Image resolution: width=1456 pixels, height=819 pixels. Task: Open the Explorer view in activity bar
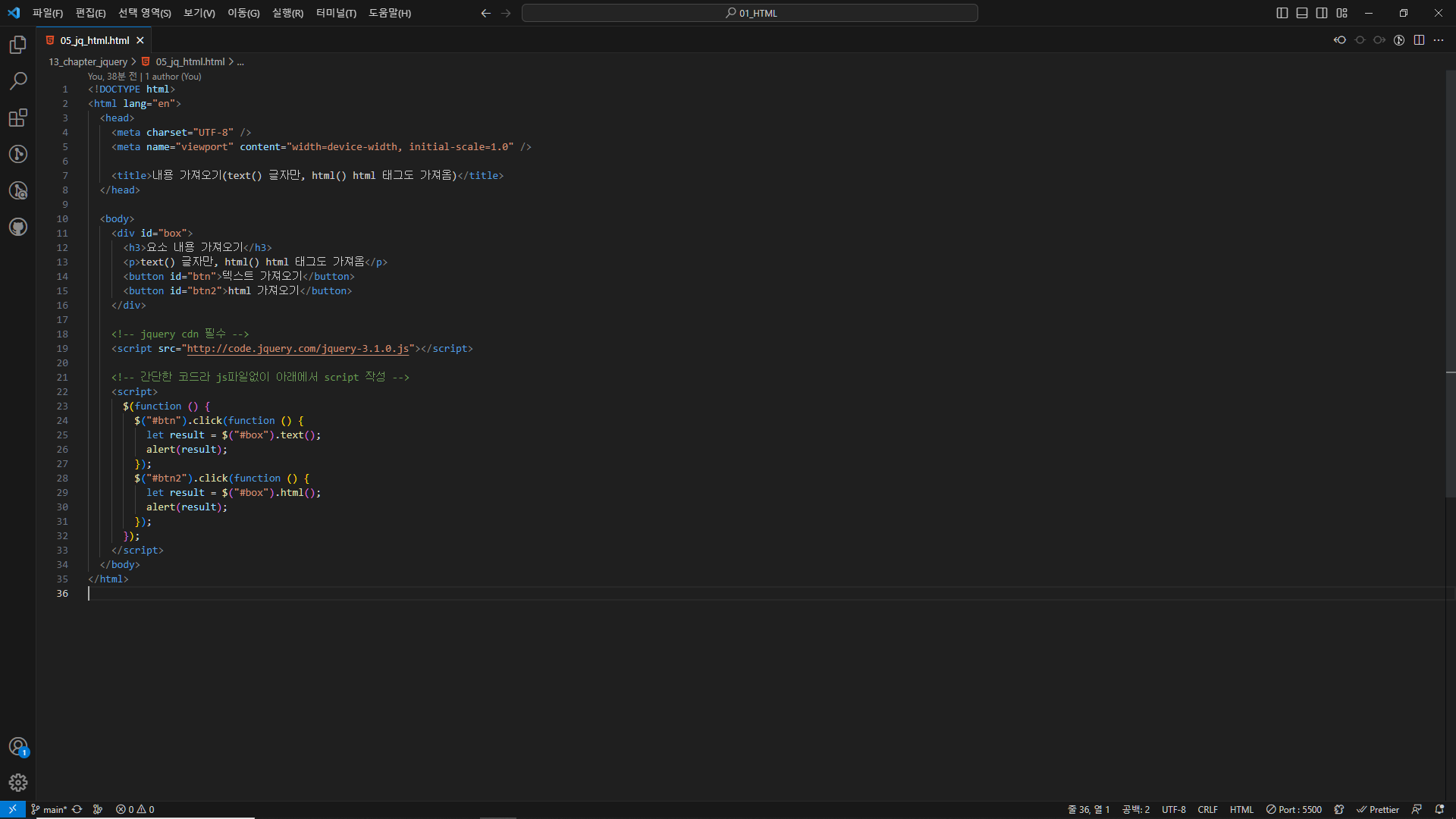click(x=18, y=45)
